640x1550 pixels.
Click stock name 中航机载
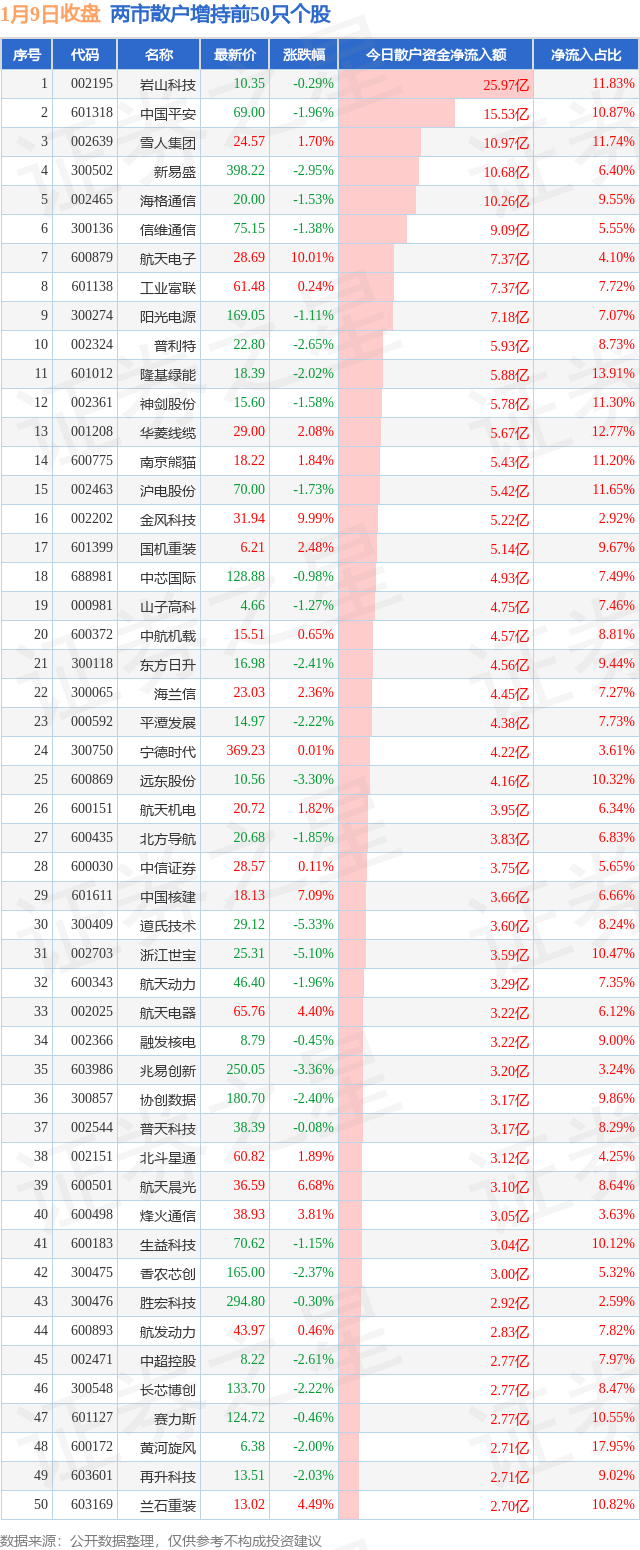[169, 635]
